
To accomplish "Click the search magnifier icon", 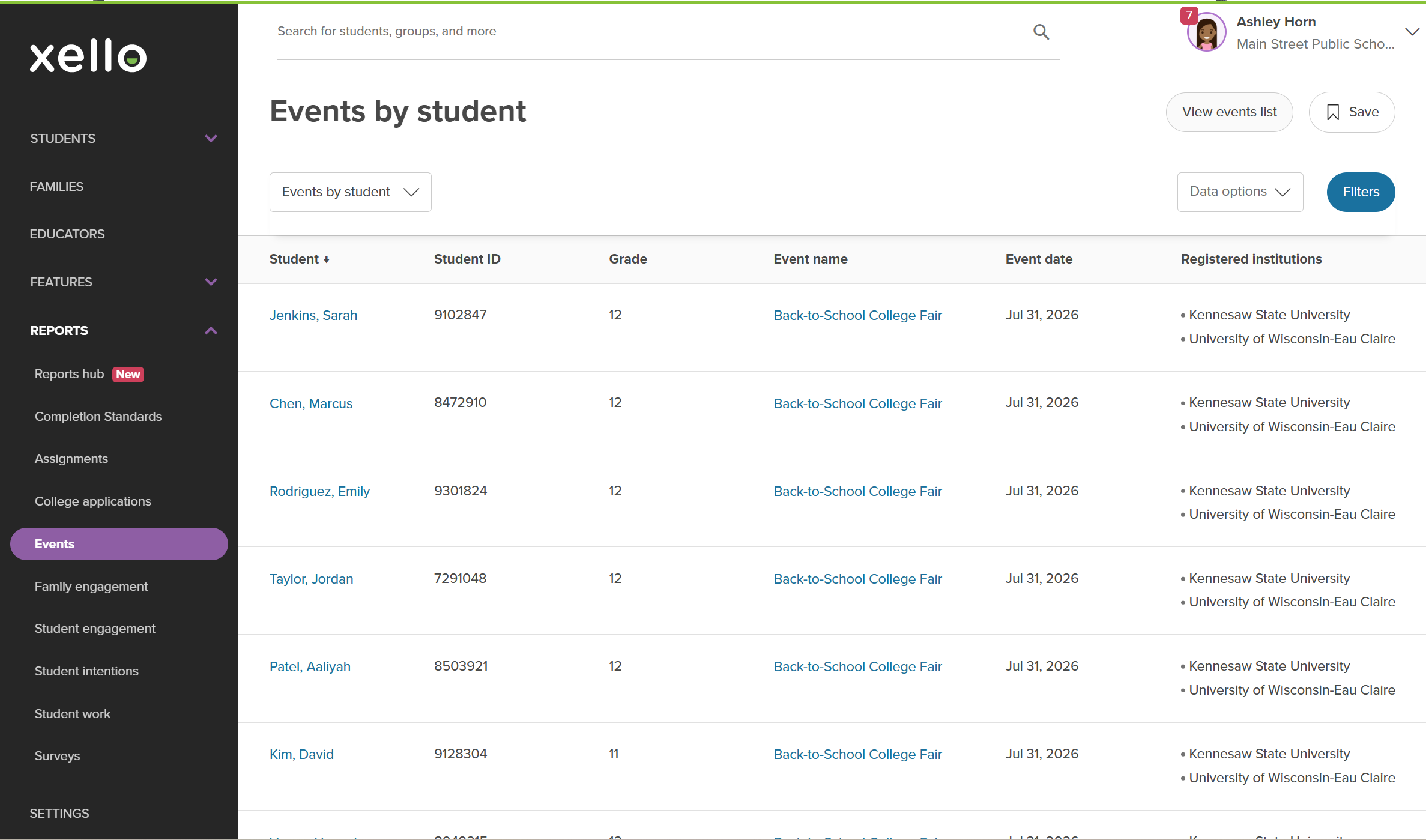I will [x=1041, y=32].
